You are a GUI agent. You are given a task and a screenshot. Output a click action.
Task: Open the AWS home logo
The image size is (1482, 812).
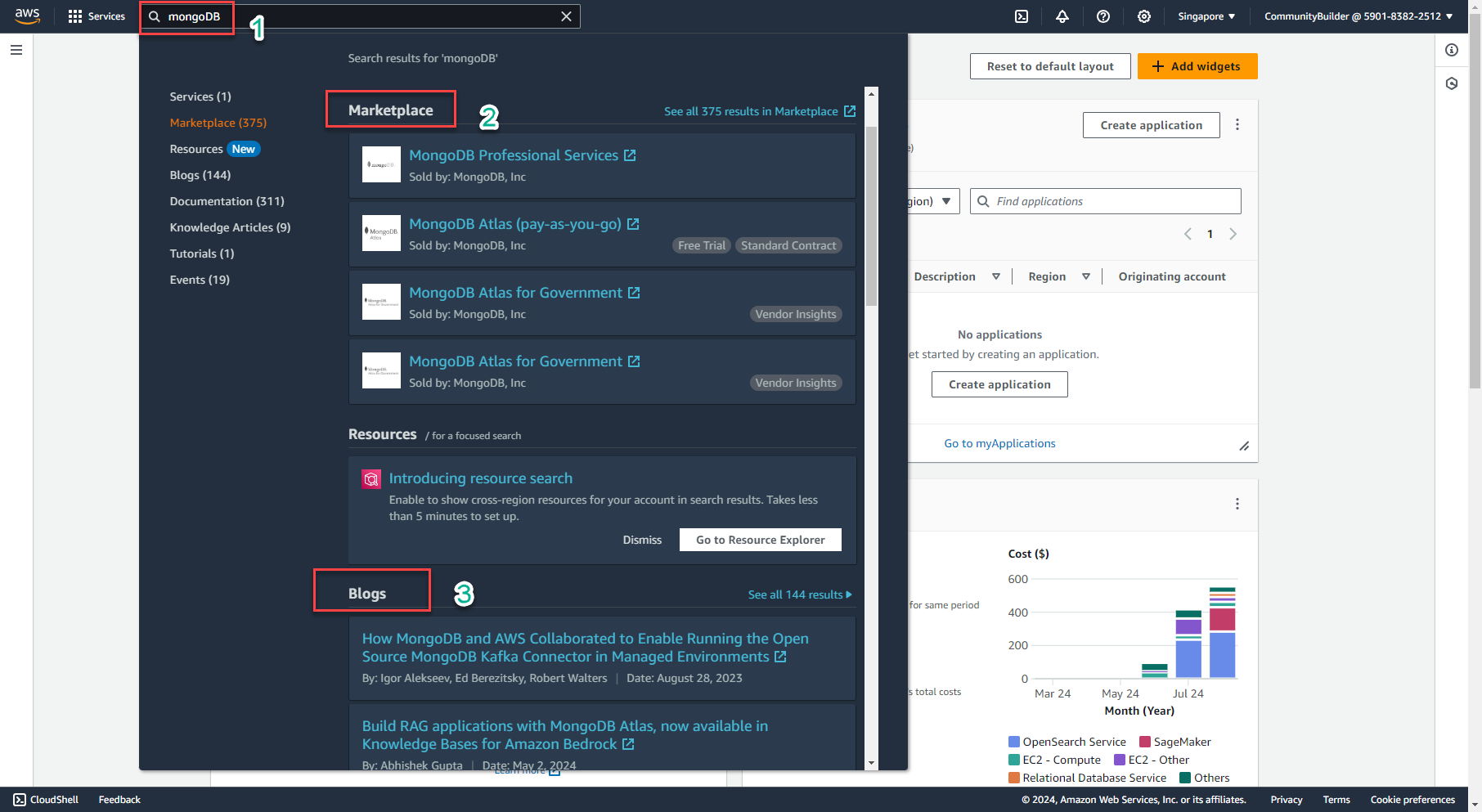tap(27, 16)
